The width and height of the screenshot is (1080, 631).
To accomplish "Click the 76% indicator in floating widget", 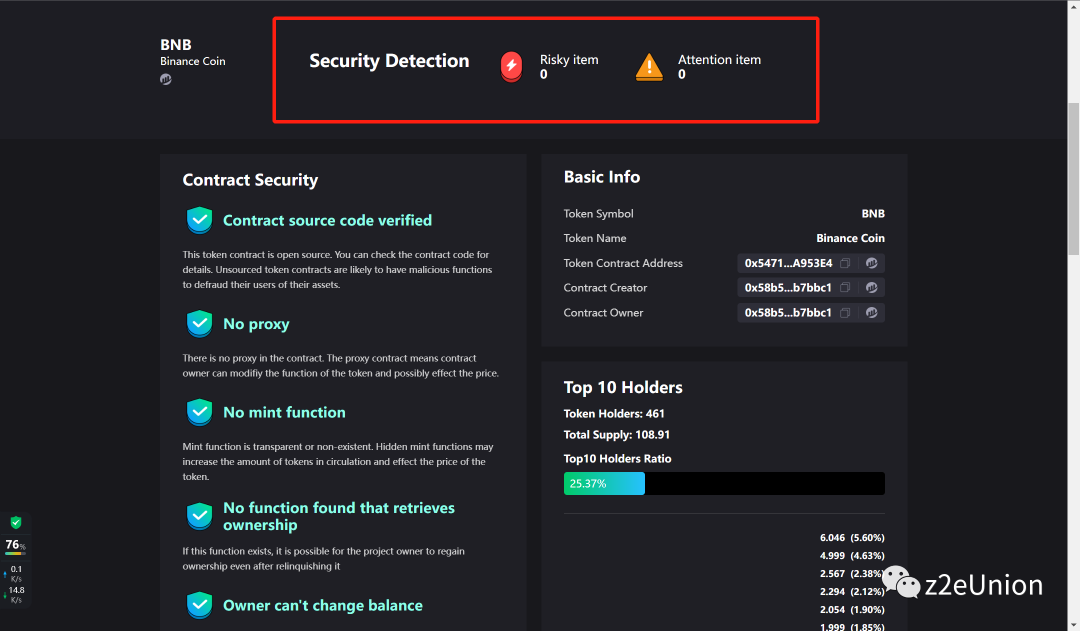I will [x=14, y=546].
